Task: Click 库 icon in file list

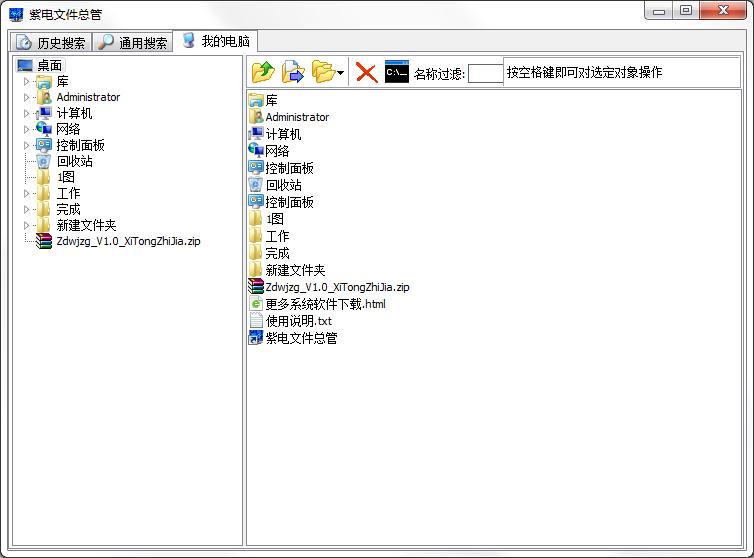Action: [x=256, y=101]
